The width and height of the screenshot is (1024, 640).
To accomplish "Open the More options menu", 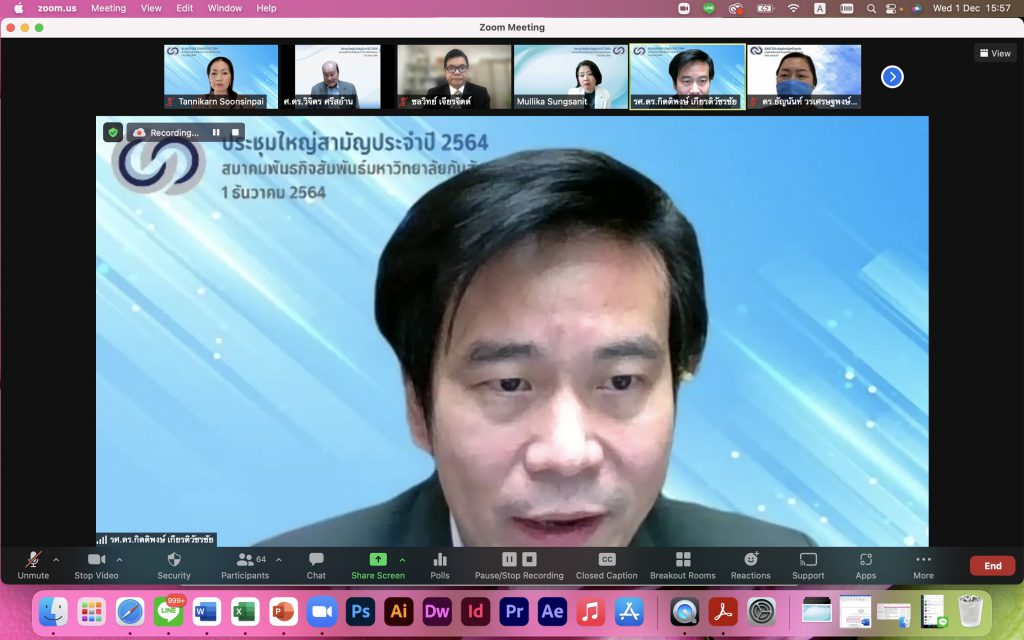I will coord(923,566).
